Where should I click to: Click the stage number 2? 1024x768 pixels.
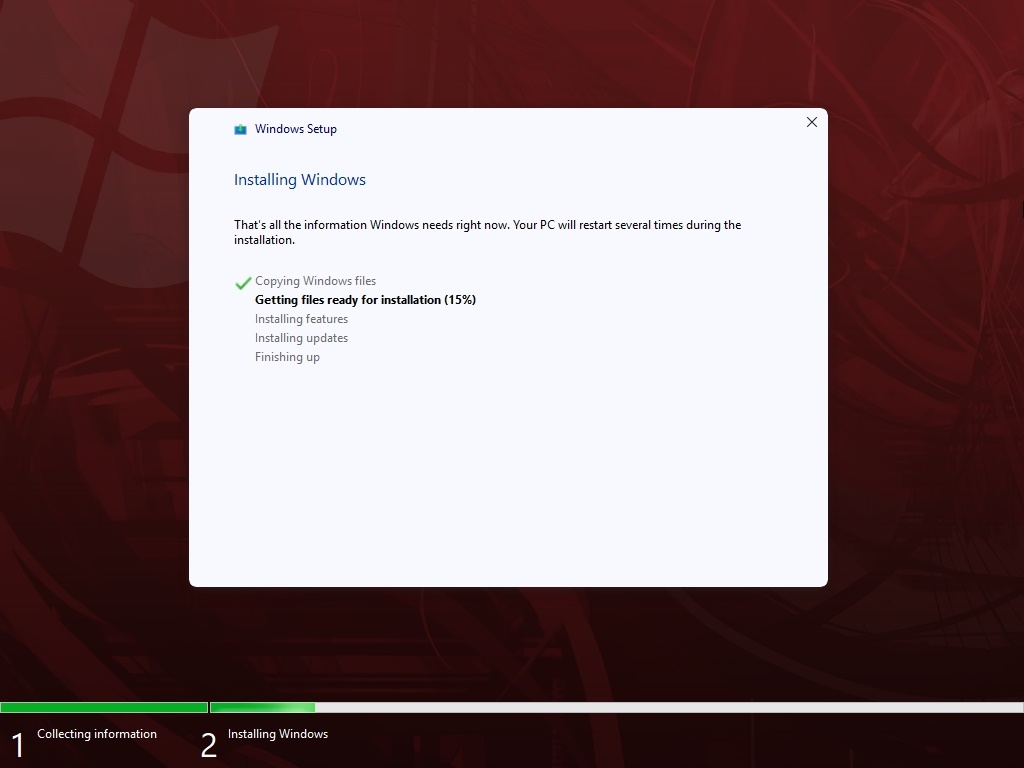click(208, 745)
